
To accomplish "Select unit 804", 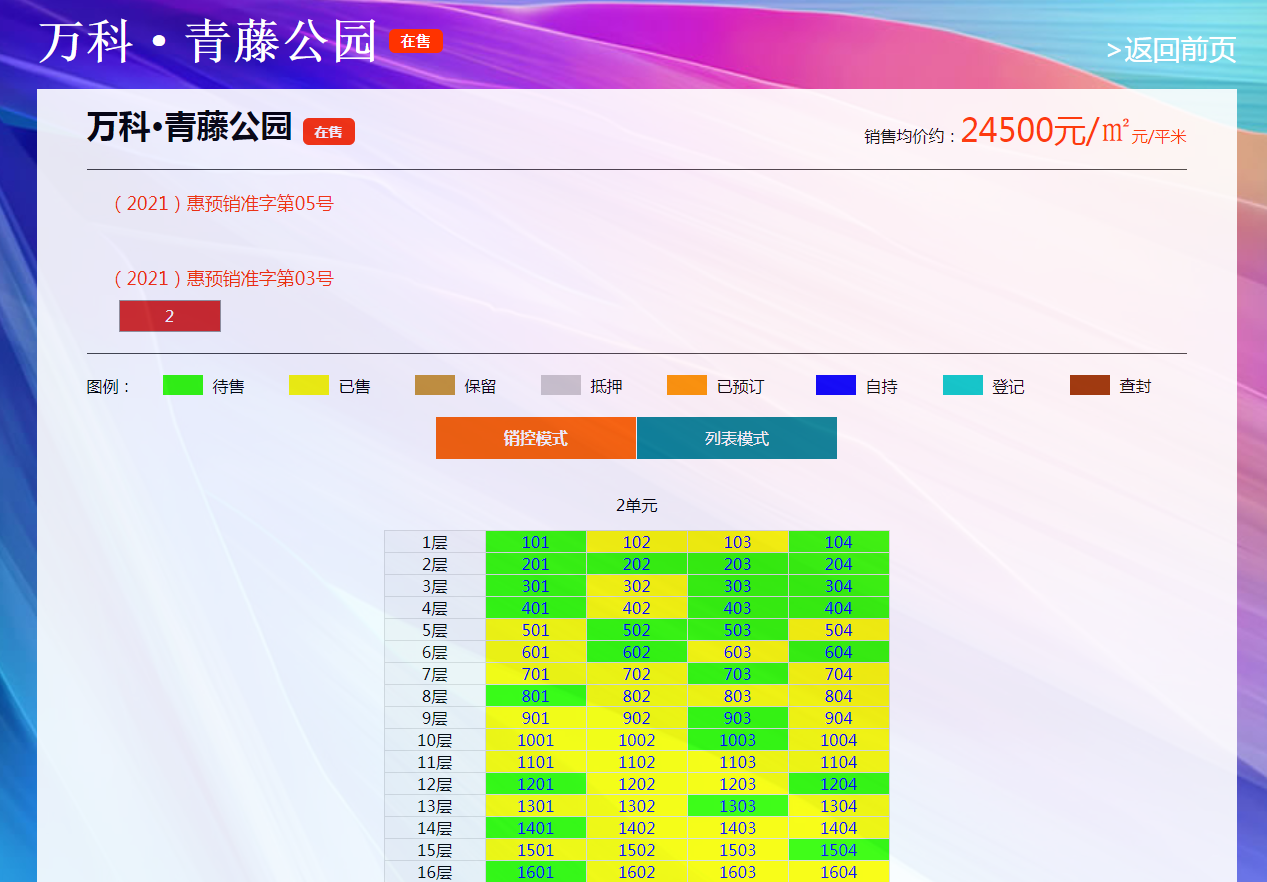I will (839, 696).
